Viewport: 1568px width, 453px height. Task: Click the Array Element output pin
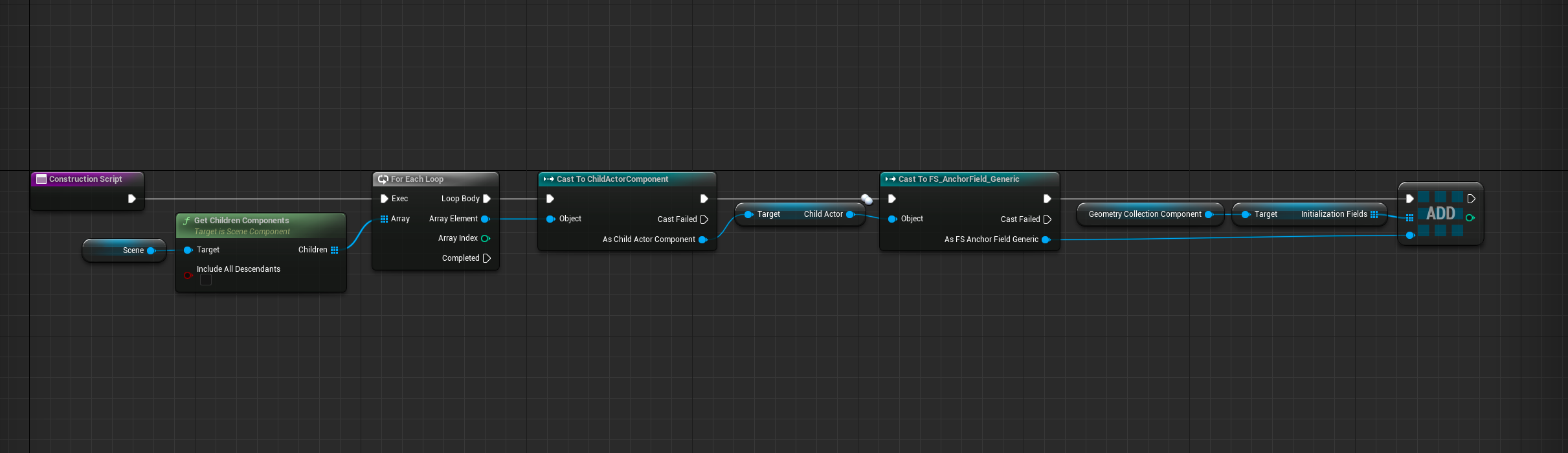485,219
